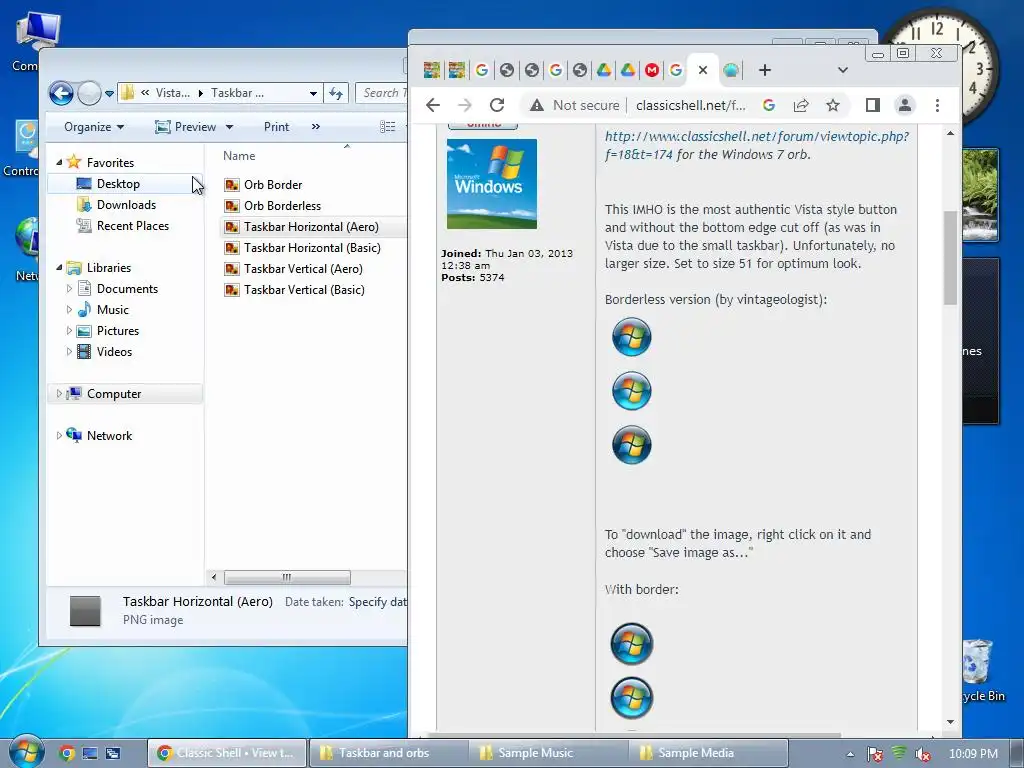1024x768 pixels.
Task: Click the Chrome page vertical scrollbar thumb
Action: (950, 258)
